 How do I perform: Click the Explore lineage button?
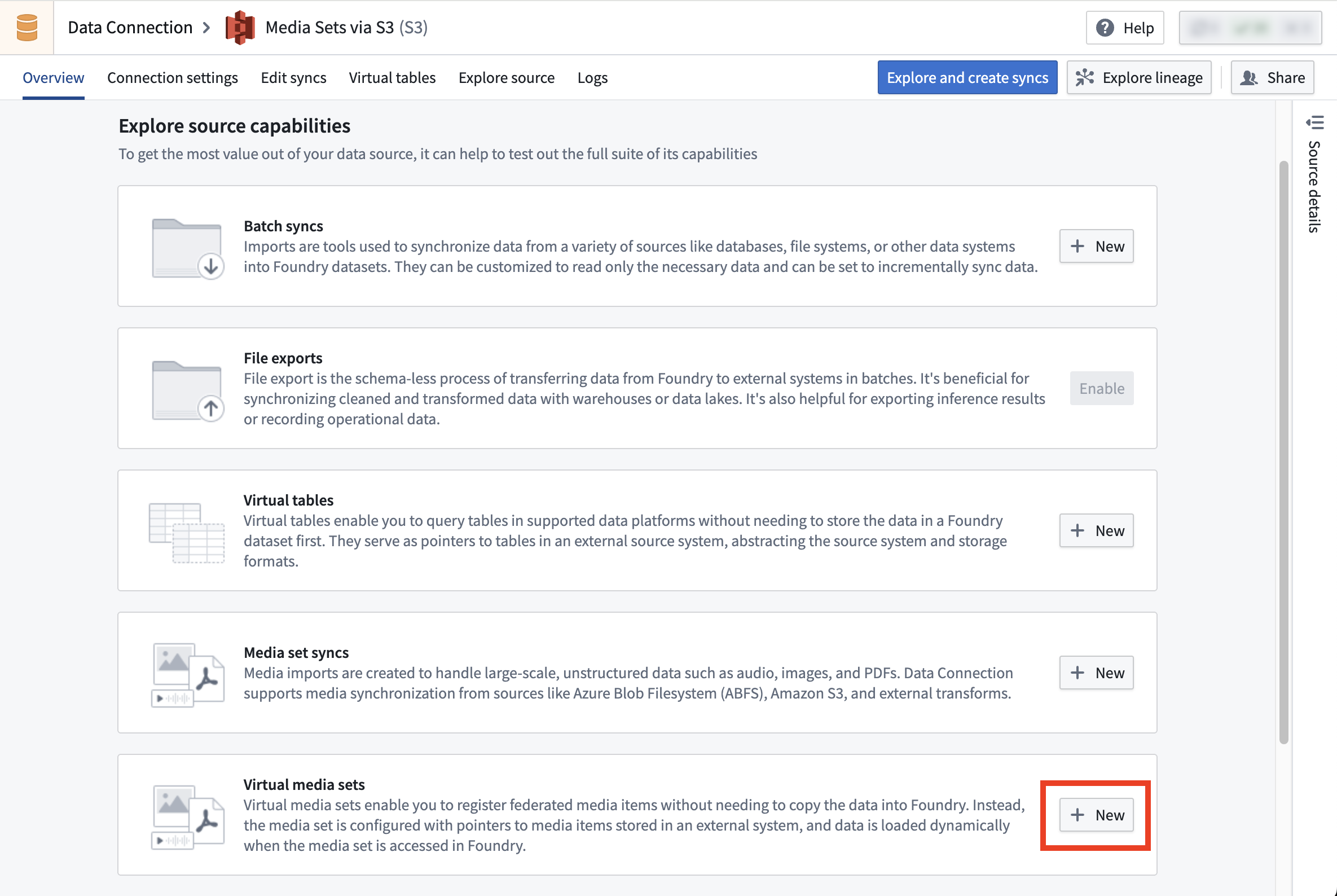1138,77
